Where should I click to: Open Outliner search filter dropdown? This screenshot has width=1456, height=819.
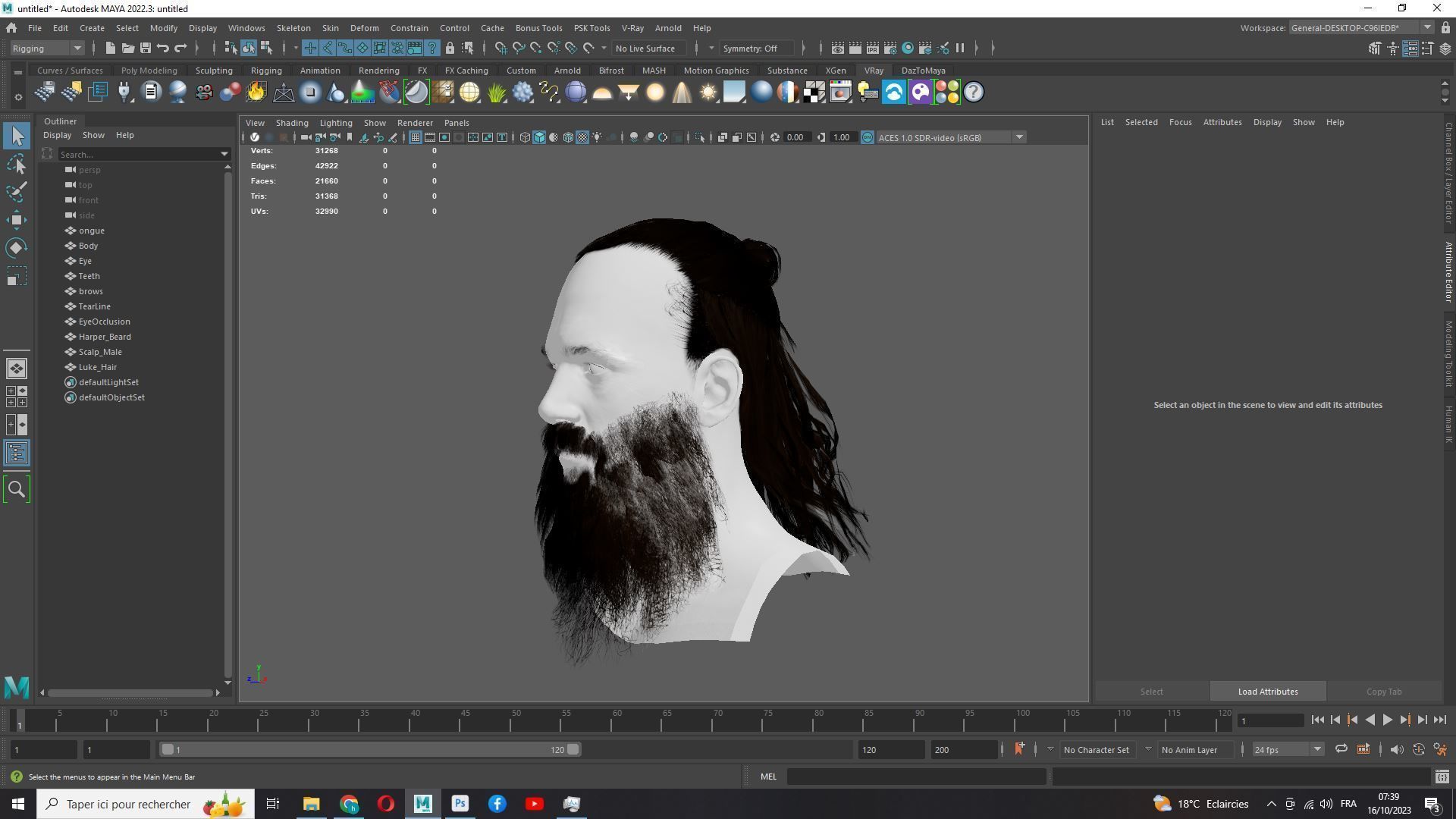(224, 154)
